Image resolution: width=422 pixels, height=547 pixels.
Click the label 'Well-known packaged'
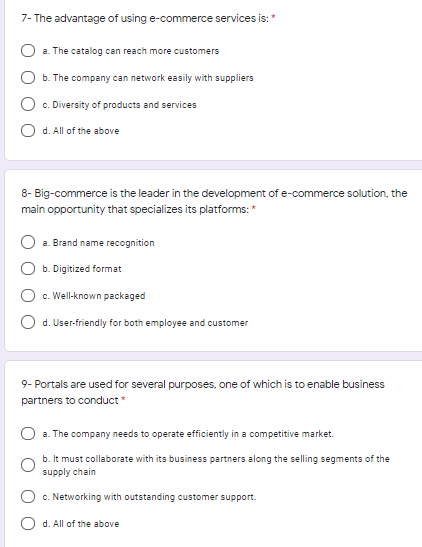tap(94, 296)
